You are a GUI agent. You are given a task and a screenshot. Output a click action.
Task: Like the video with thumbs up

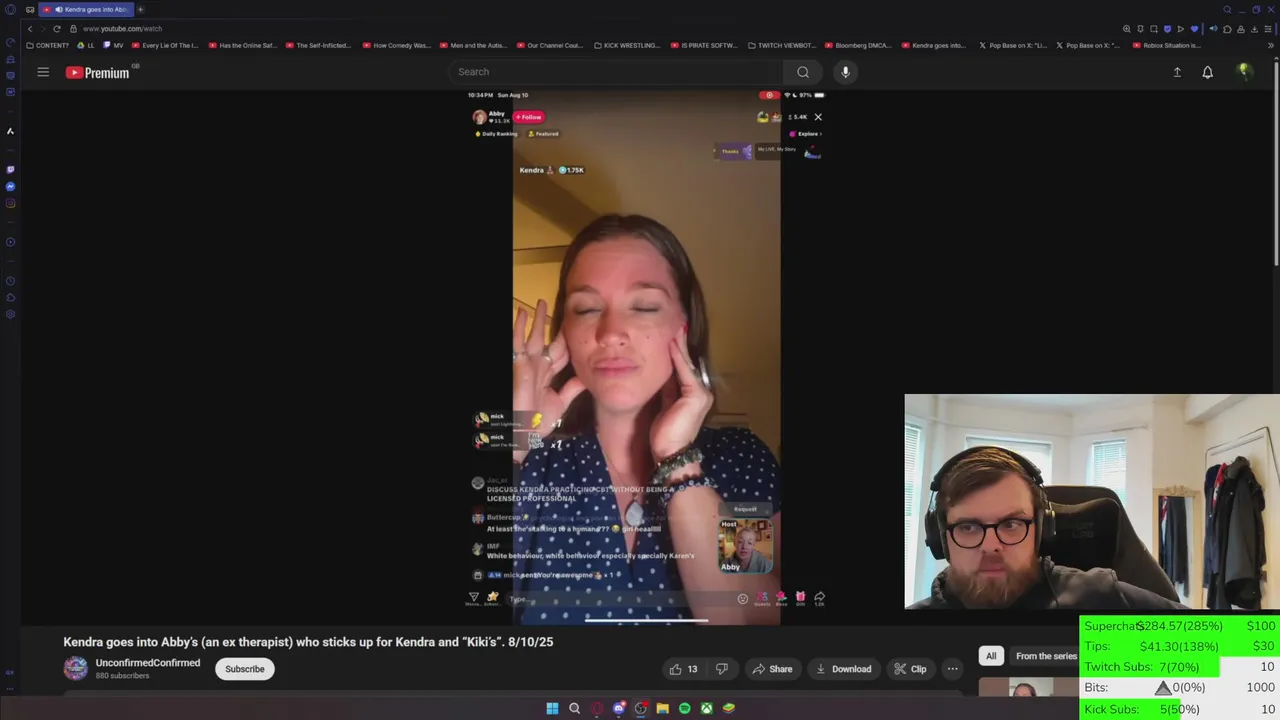click(x=684, y=669)
